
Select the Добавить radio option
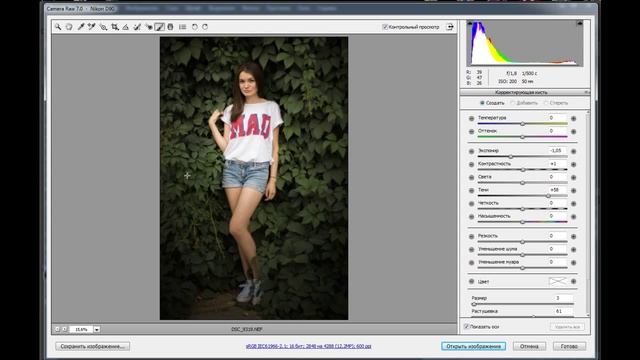coord(513,103)
